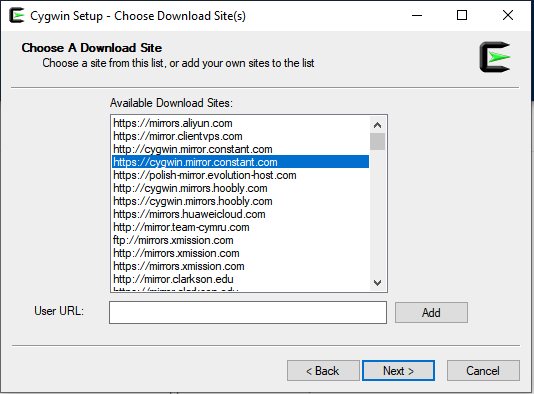Select https://mirrors.aliyun.com mirror
The width and height of the screenshot is (534, 394).
pos(240,123)
